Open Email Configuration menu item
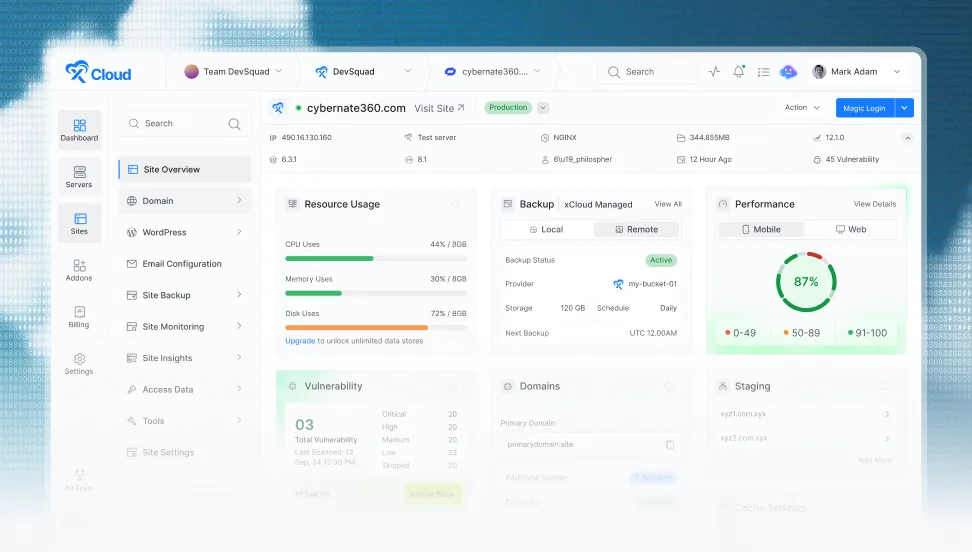Viewport: 972px width, 552px height. (185, 264)
